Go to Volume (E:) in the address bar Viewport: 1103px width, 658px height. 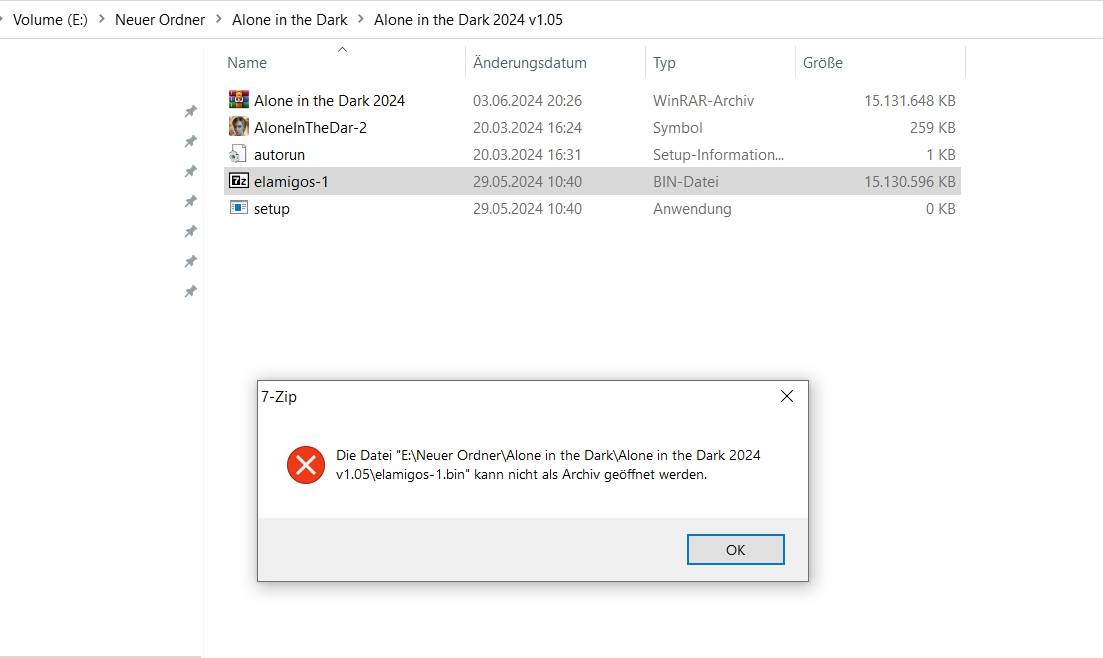click(x=50, y=20)
